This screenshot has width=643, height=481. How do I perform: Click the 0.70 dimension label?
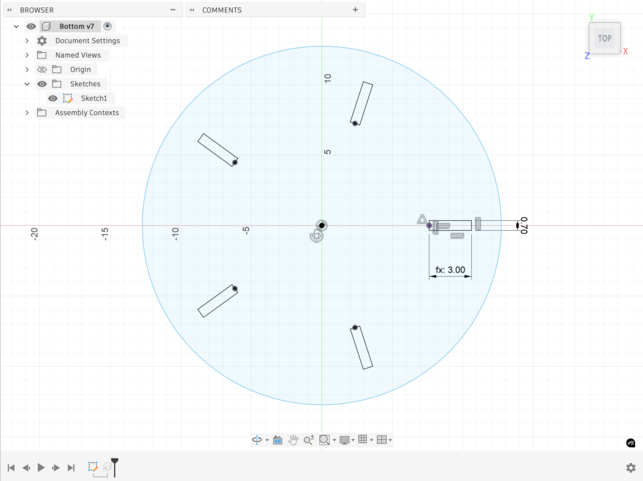tap(524, 225)
